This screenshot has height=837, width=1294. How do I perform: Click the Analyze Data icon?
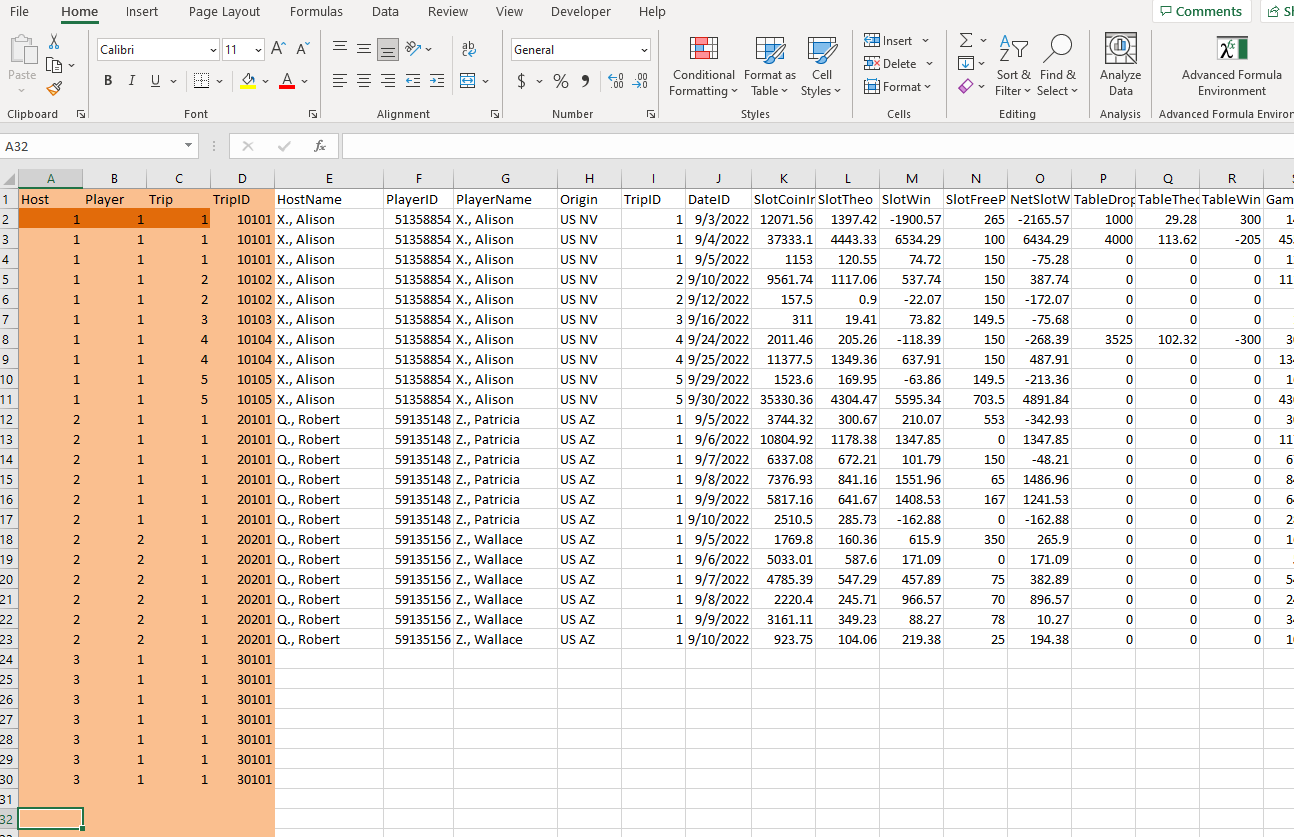(1120, 66)
